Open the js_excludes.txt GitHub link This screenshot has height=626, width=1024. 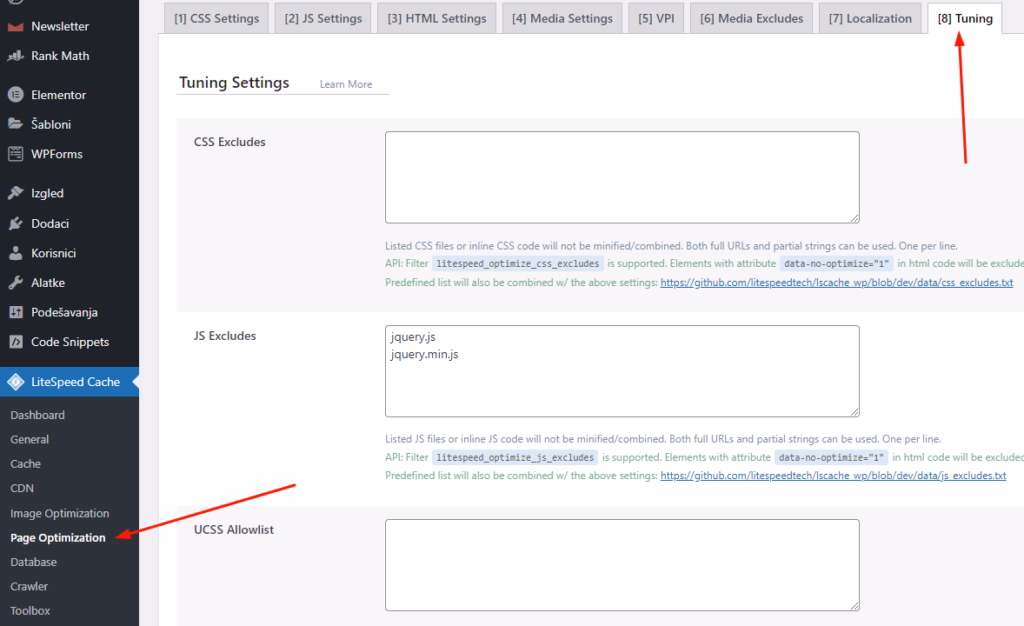[833, 476]
